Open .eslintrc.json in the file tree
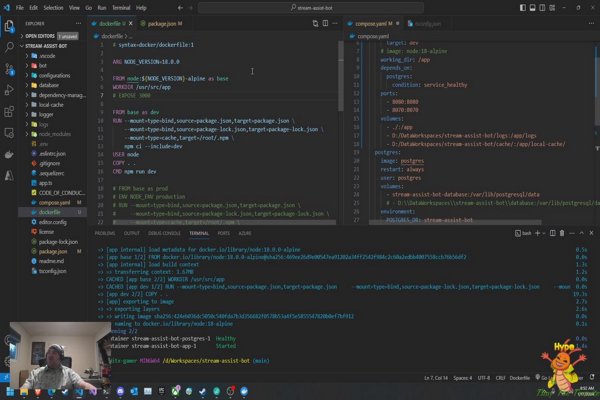 (52, 153)
